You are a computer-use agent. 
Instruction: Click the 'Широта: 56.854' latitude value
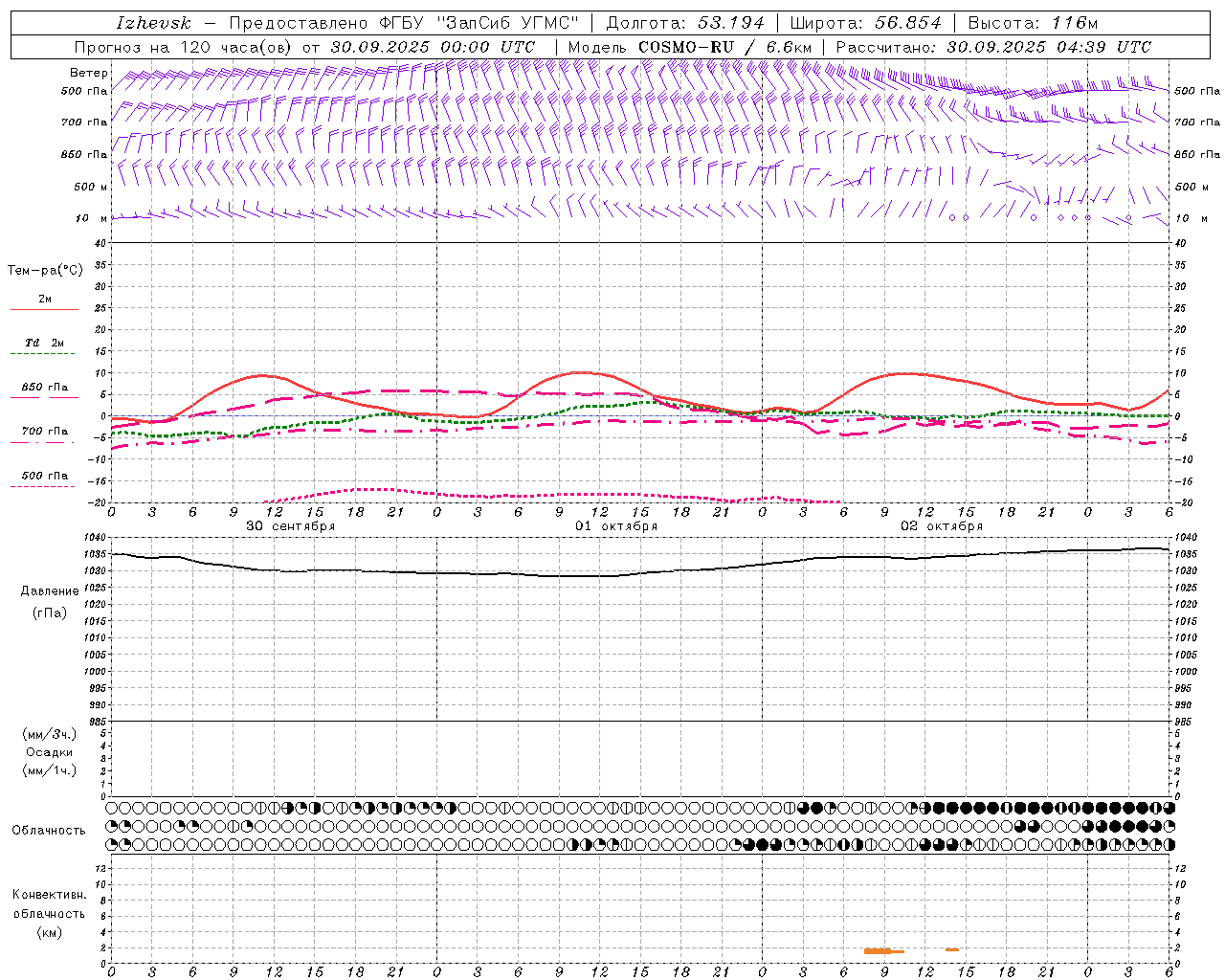point(865,23)
